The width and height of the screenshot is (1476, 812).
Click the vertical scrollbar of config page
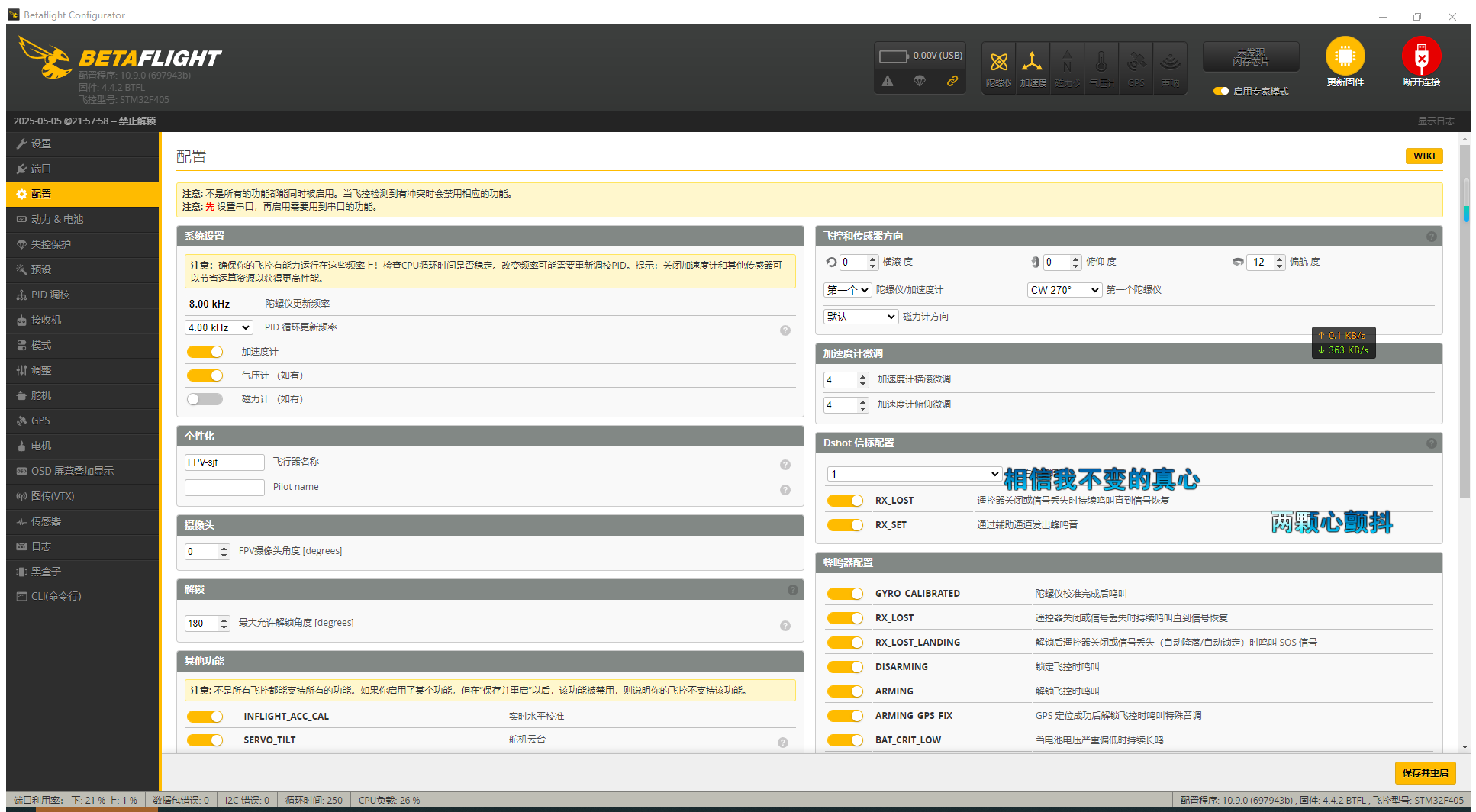click(1465, 322)
